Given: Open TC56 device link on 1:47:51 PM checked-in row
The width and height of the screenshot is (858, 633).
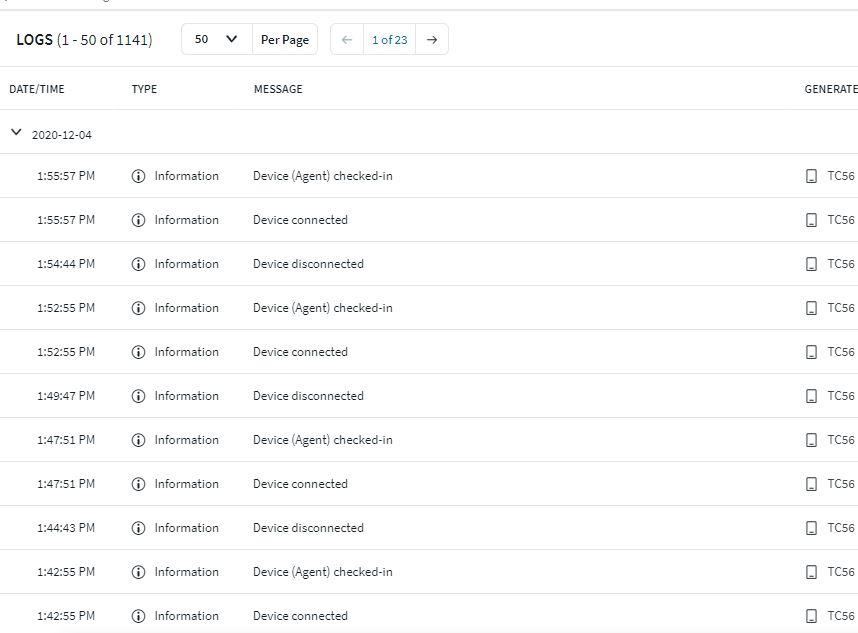Looking at the screenshot, I should [x=840, y=440].
